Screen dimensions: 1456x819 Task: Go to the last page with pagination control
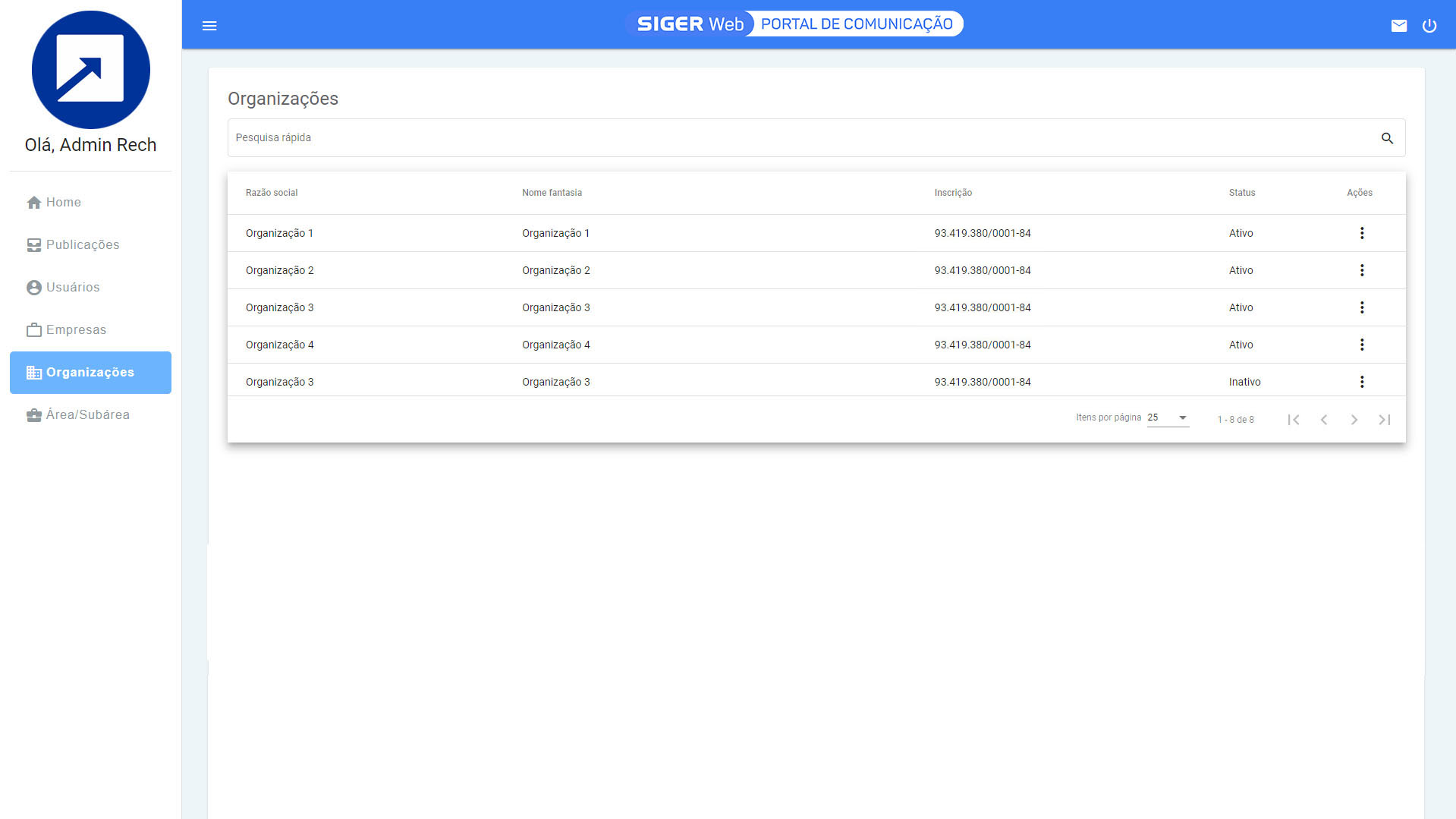(1384, 419)
